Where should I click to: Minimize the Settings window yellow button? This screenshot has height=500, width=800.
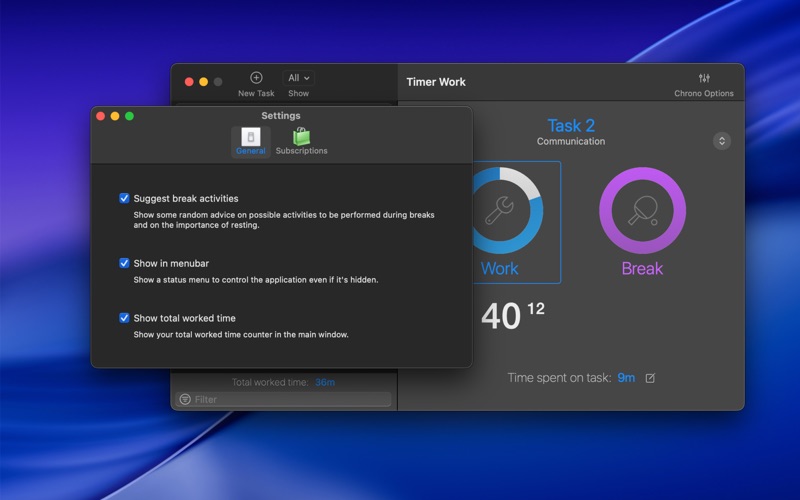pos(115,116)
